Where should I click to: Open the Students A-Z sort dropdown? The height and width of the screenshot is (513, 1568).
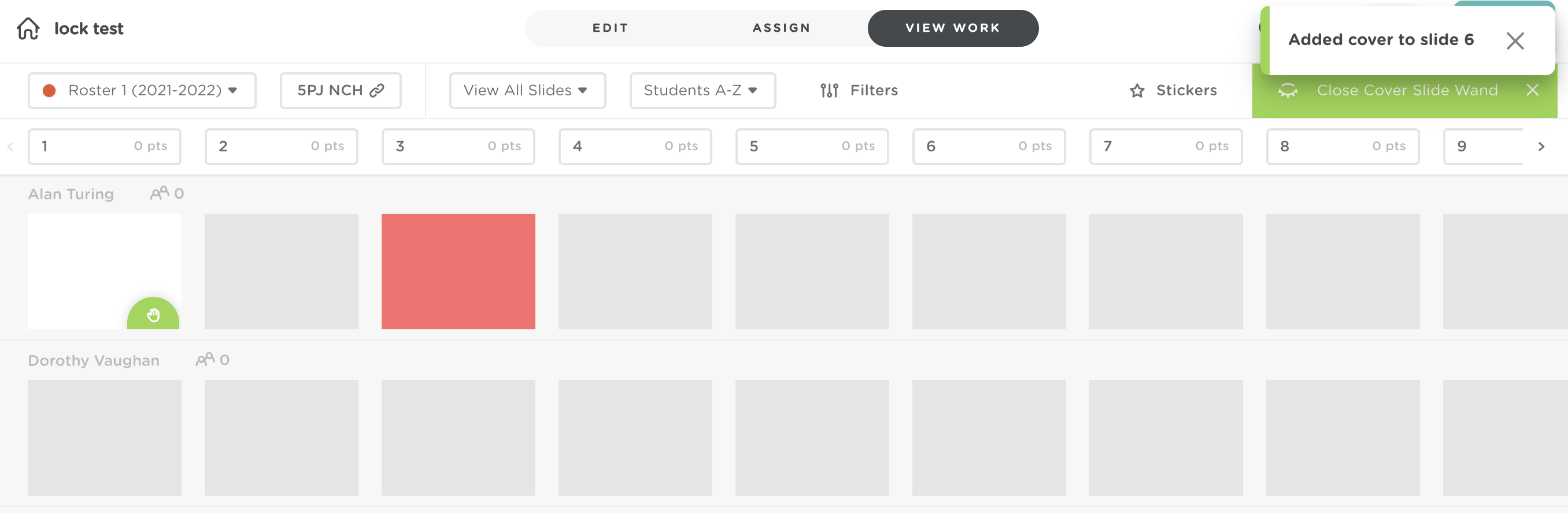coord(702,91)
